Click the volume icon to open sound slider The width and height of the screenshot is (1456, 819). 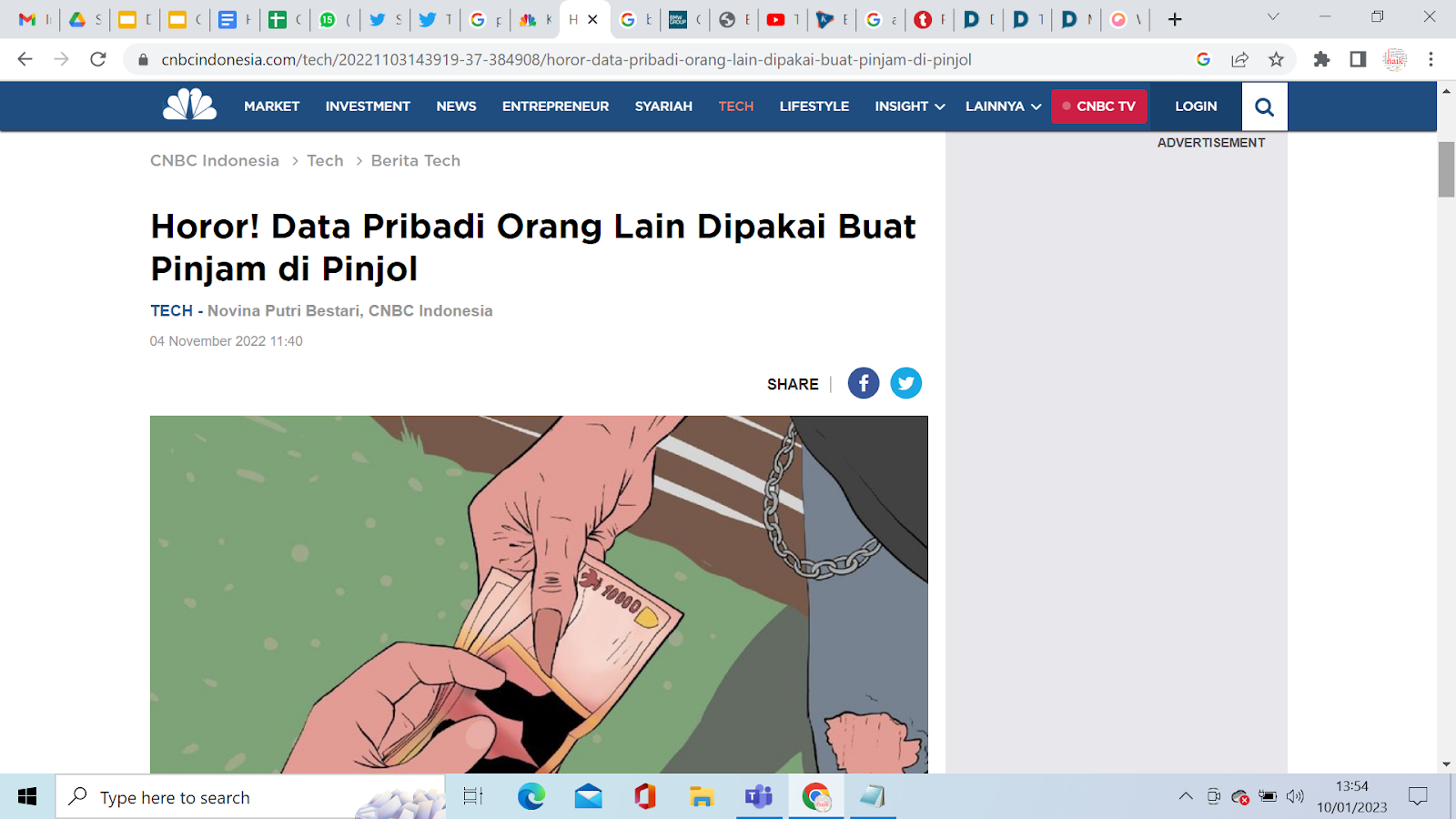tap(1297, 797)
